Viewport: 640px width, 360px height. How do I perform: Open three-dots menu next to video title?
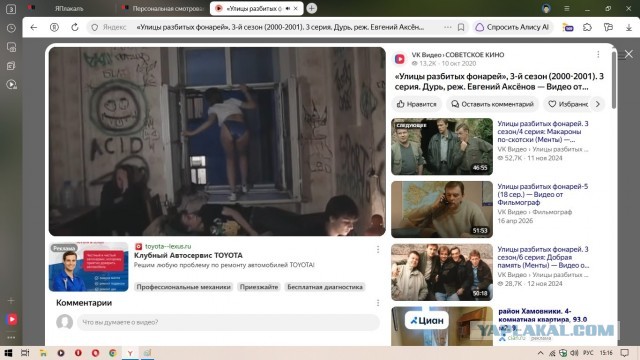[x=598, y=55]
